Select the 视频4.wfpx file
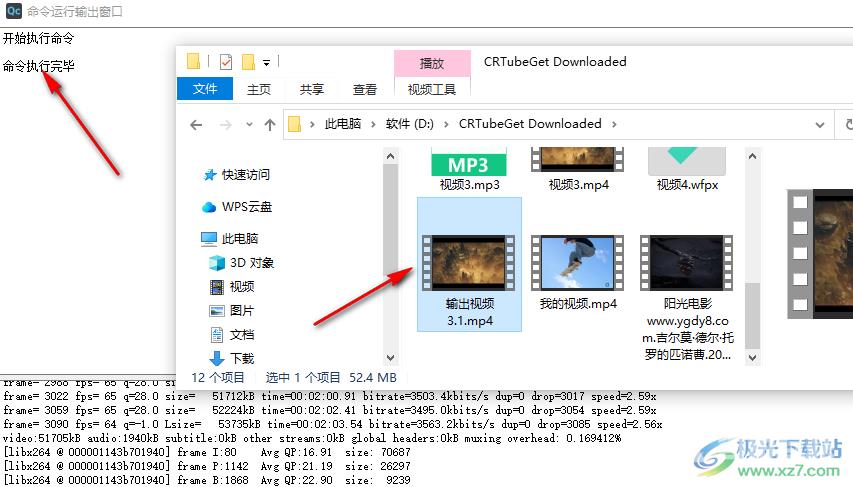 (x=687, y=169)
